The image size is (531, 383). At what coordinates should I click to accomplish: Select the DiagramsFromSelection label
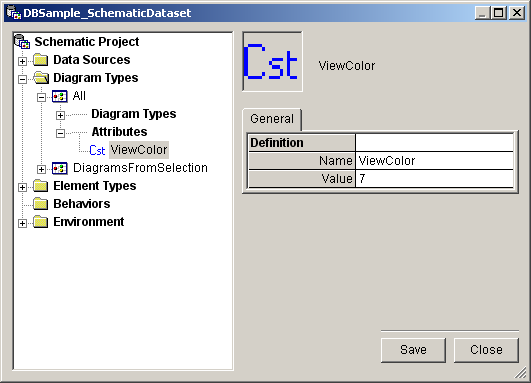click(x=140, y=168)
